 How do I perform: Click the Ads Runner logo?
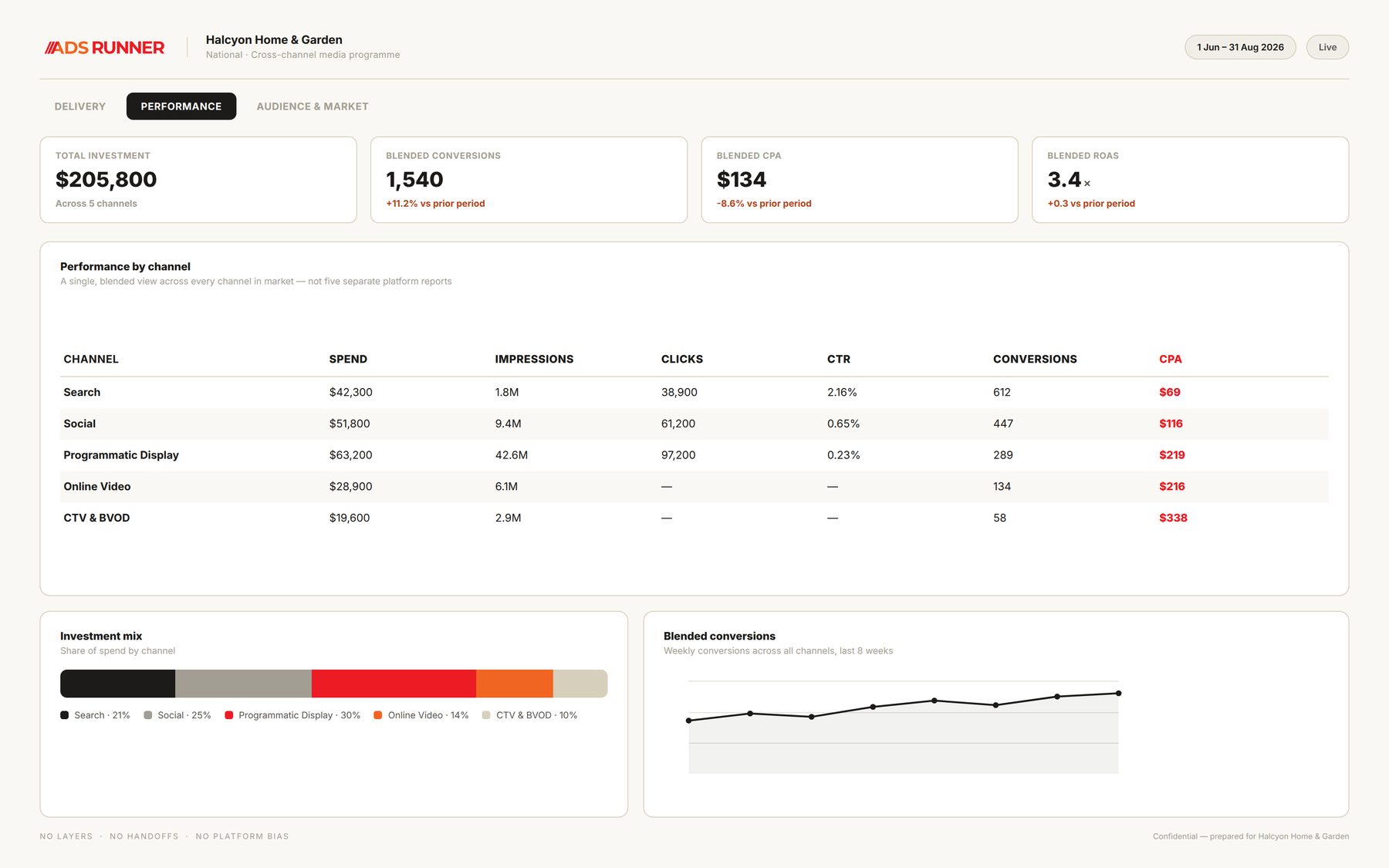click(x=104, y=48)
